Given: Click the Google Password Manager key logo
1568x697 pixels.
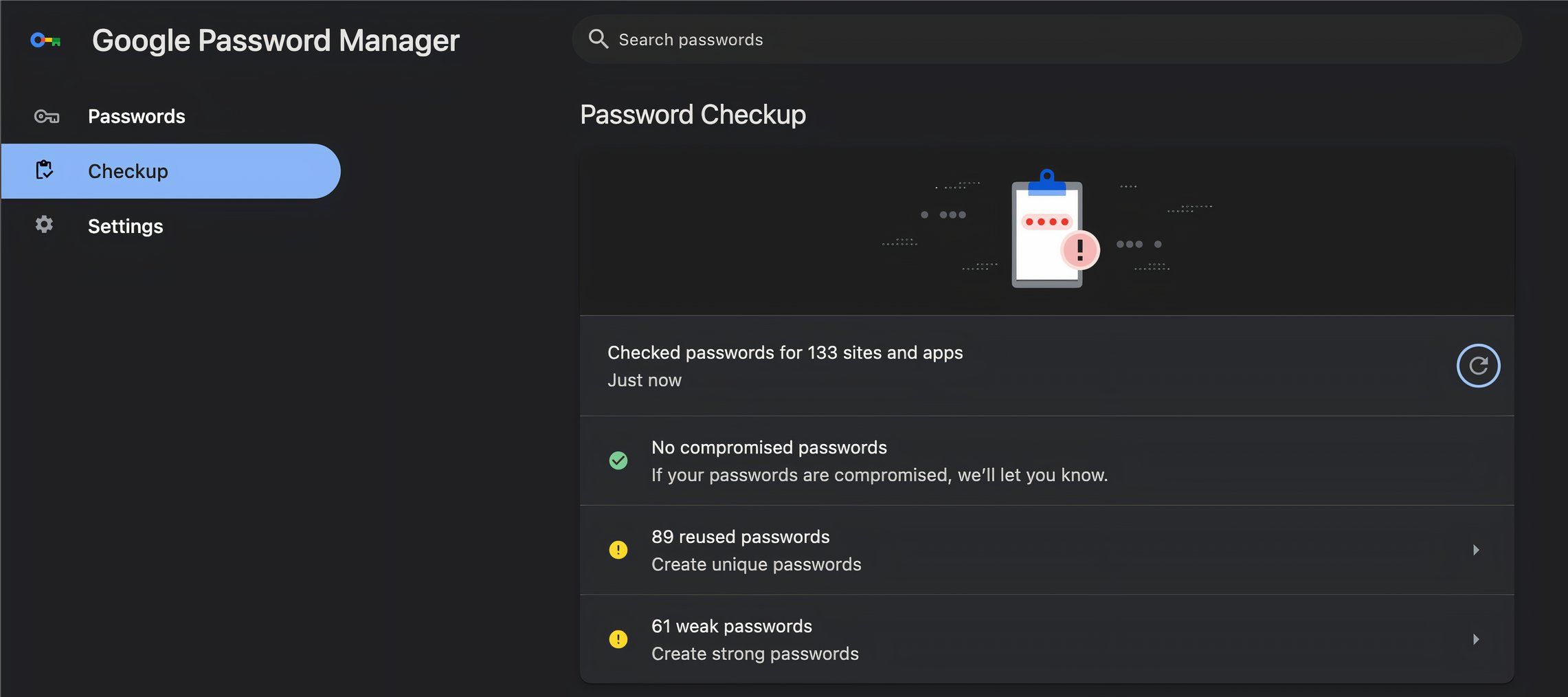Looking at the screenshot, I should pyautogui.click(x=45, y=41).
